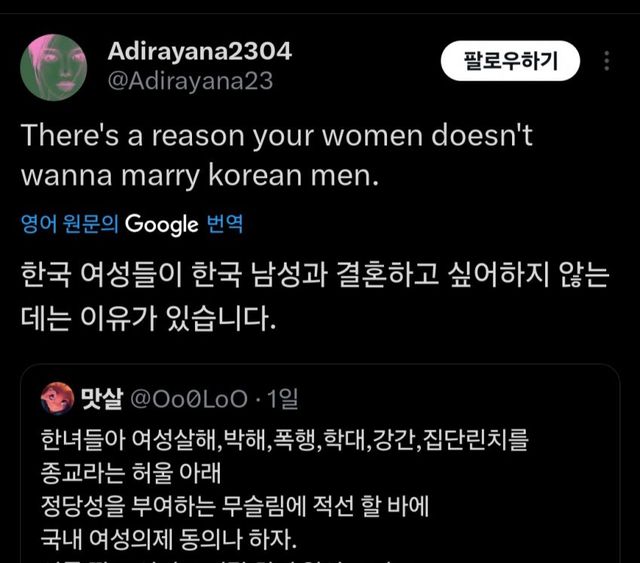The height and width of the screenshot is (563, 640).
Task: Click the quoted line 정당성을 부여하는 무슬림에
Action: point(235,506)
